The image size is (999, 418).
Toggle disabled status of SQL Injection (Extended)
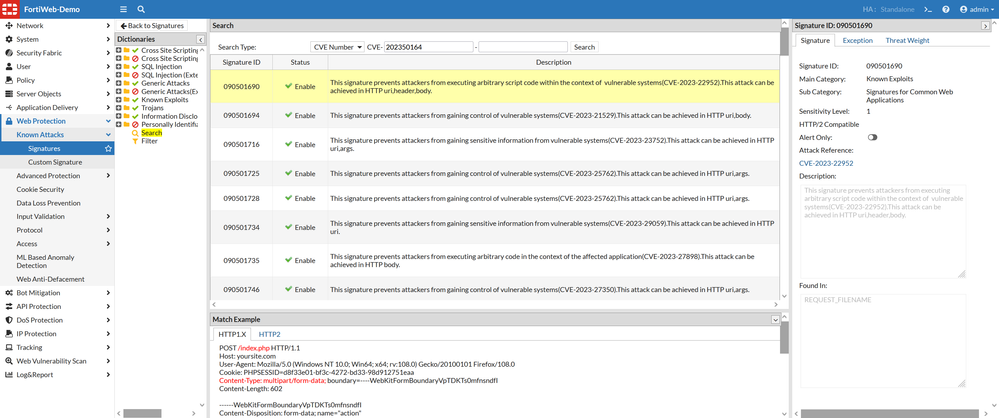(x=135, y=75)
